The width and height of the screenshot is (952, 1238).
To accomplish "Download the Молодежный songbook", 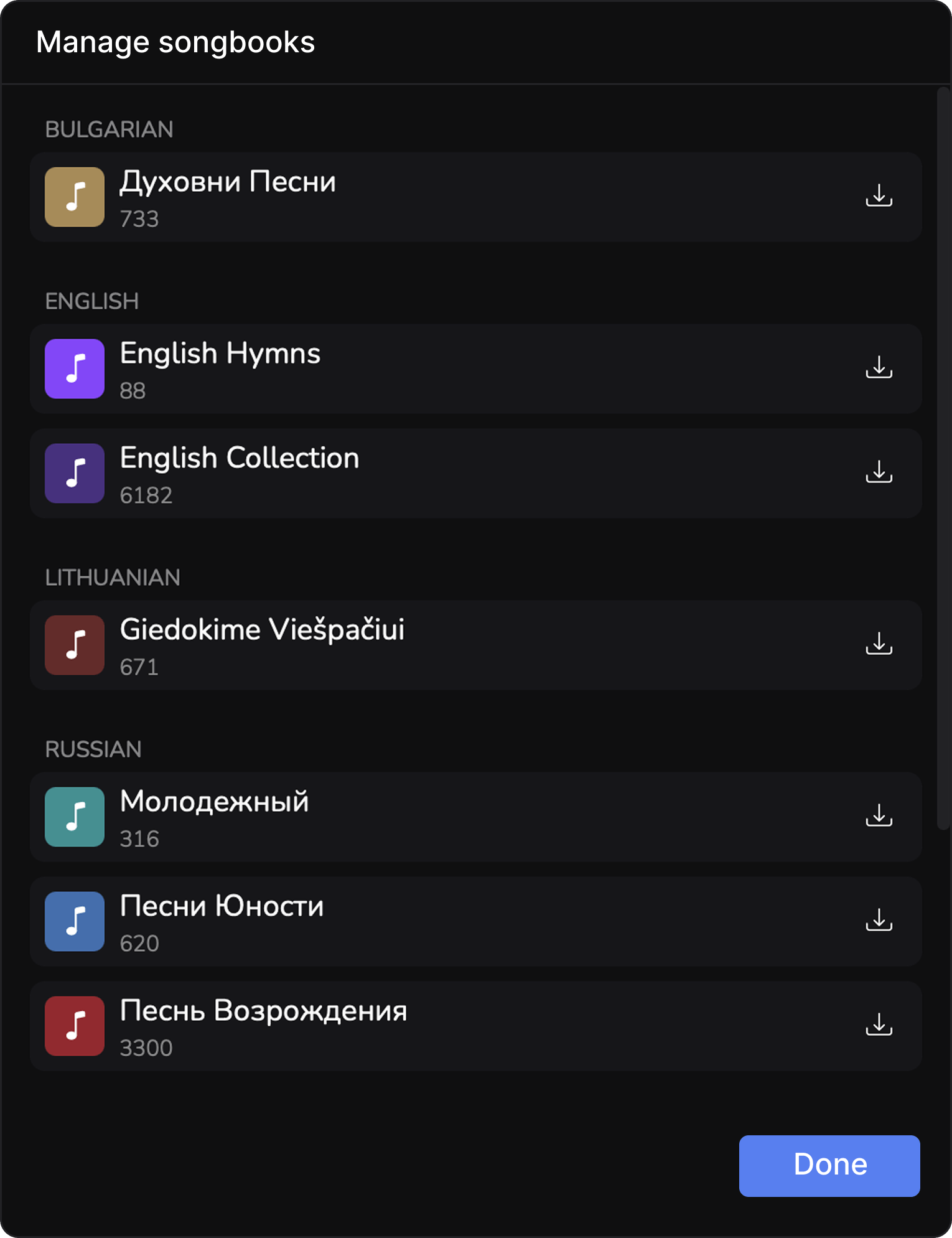I will click(879, 815).
